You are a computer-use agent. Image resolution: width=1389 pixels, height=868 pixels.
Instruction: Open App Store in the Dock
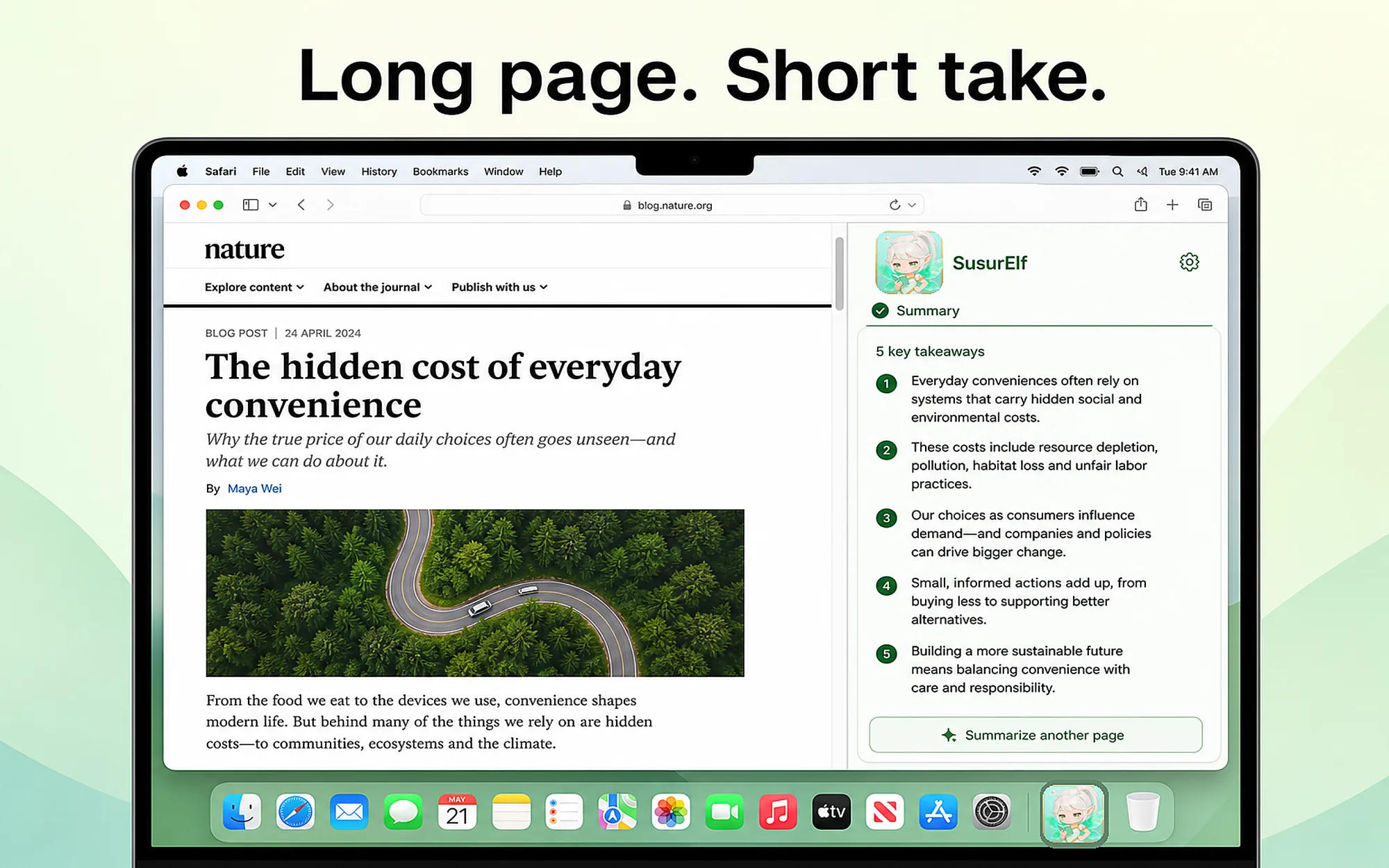pyautogui.click(x=938, y=812)
